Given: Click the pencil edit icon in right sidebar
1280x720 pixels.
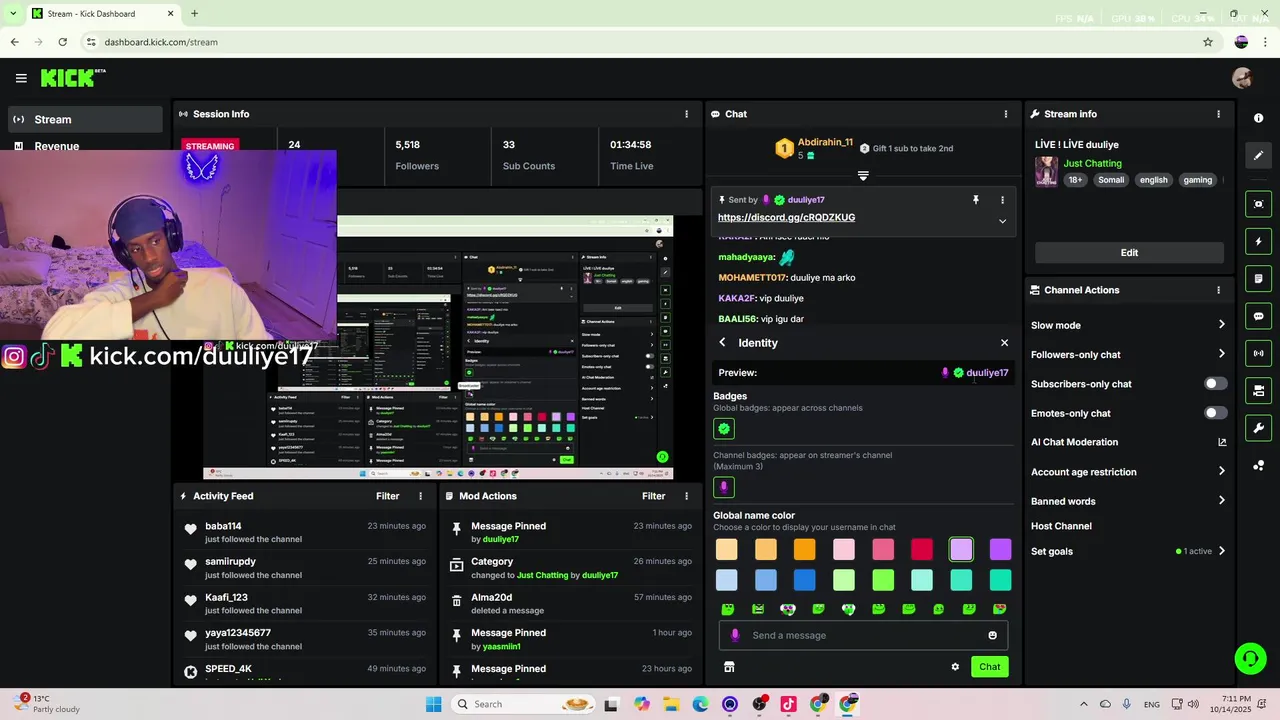Looking at the screenshot, I should coord(1258,155).
